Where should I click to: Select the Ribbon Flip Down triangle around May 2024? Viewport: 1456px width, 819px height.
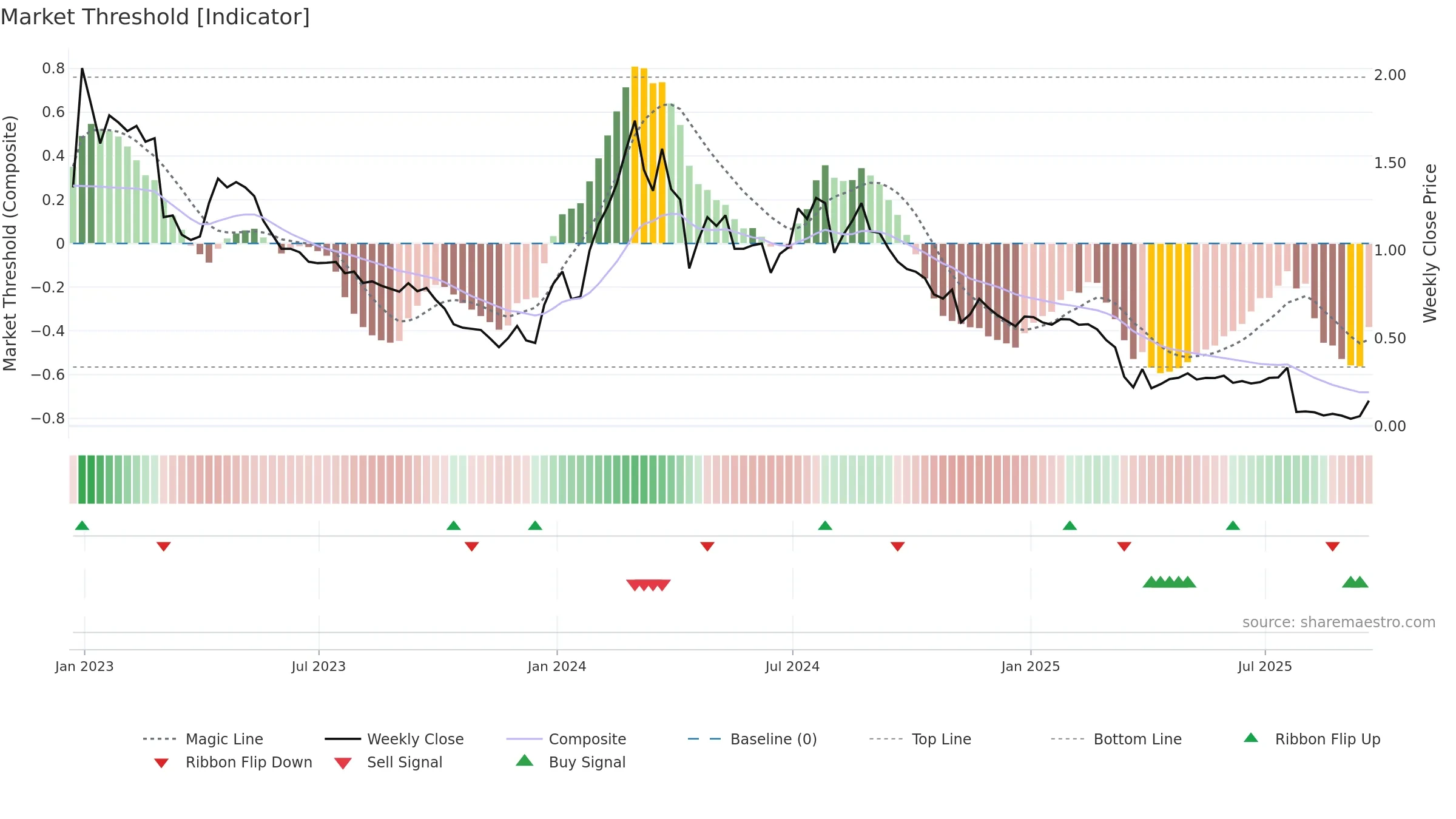click(707, 547)
